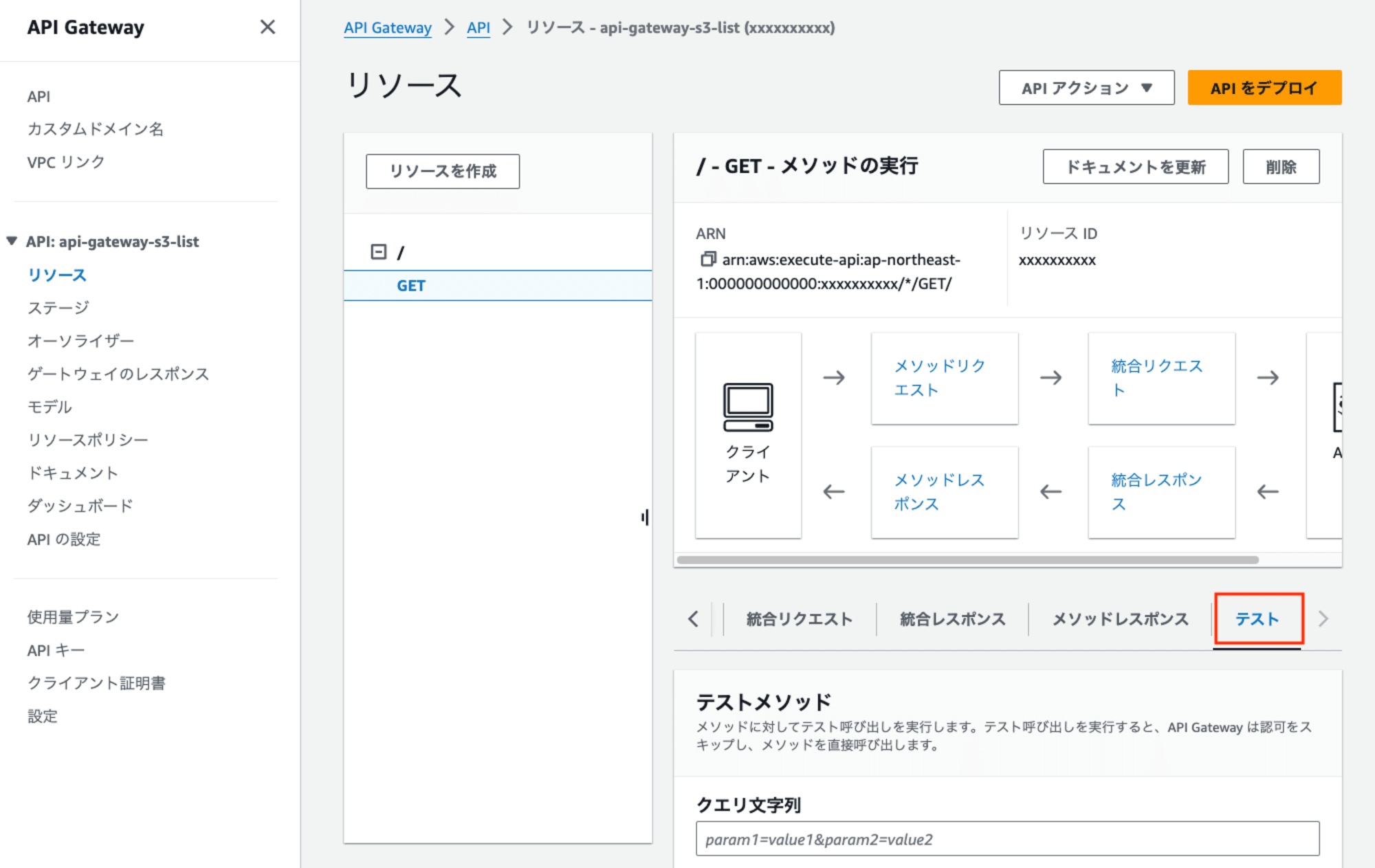Open API の設定 in the sidebar
Screen dimensions: 1375x868
point(64,539)
